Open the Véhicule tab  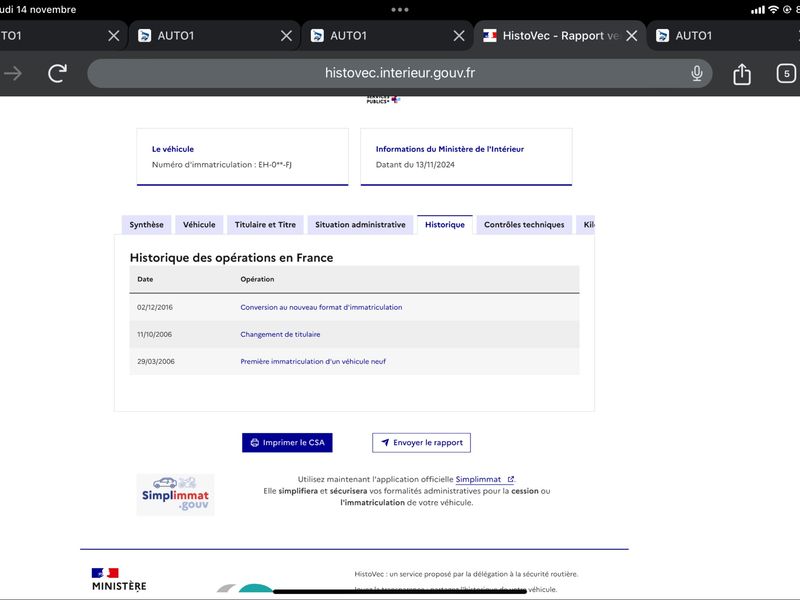(199, 224)
